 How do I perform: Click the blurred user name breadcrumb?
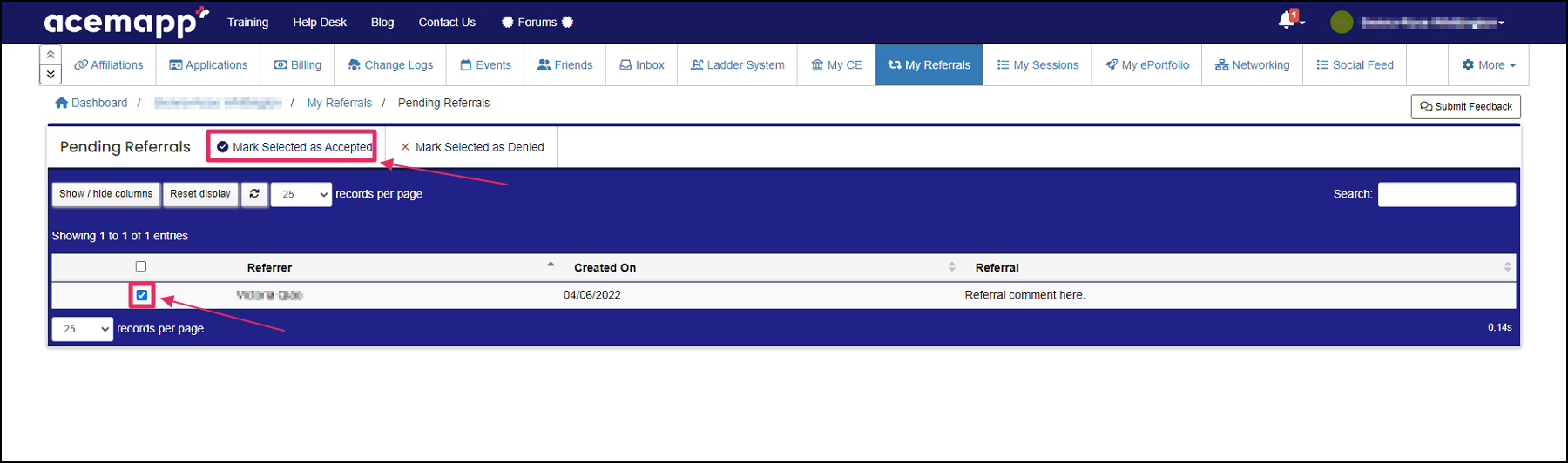tap(218, 103)
